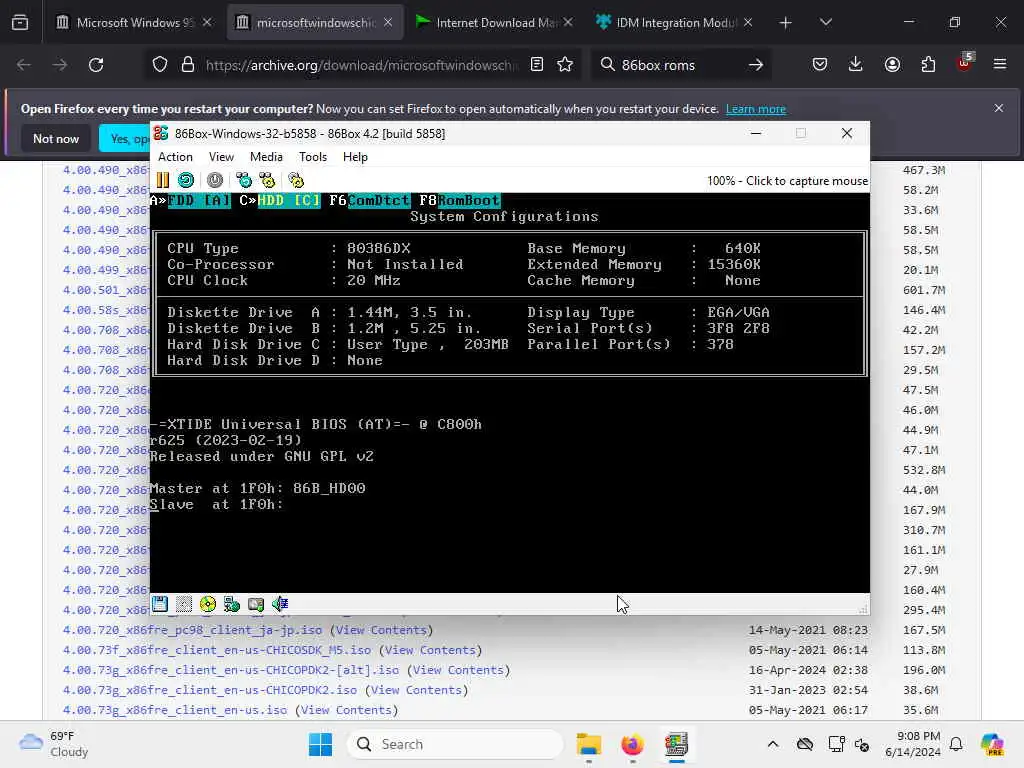Click the archive.org URL address bar
The image size is (1024, 768).
click(x=361, y=65)
